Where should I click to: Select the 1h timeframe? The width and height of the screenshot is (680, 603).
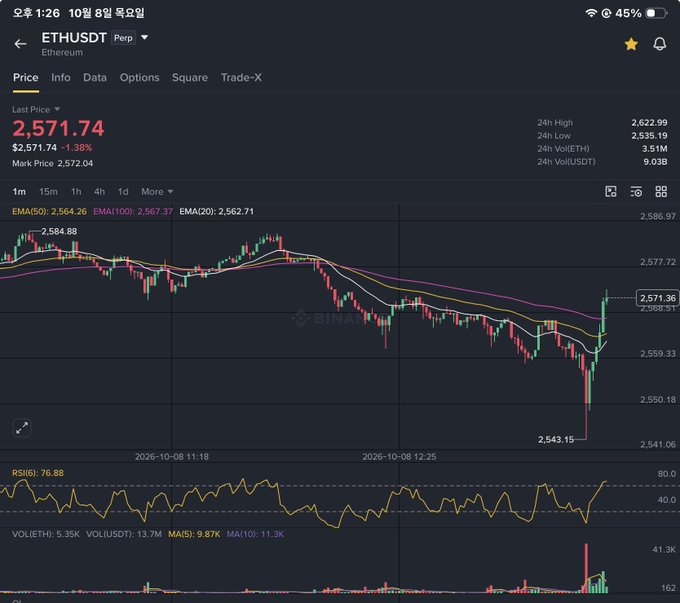[76, 192]
